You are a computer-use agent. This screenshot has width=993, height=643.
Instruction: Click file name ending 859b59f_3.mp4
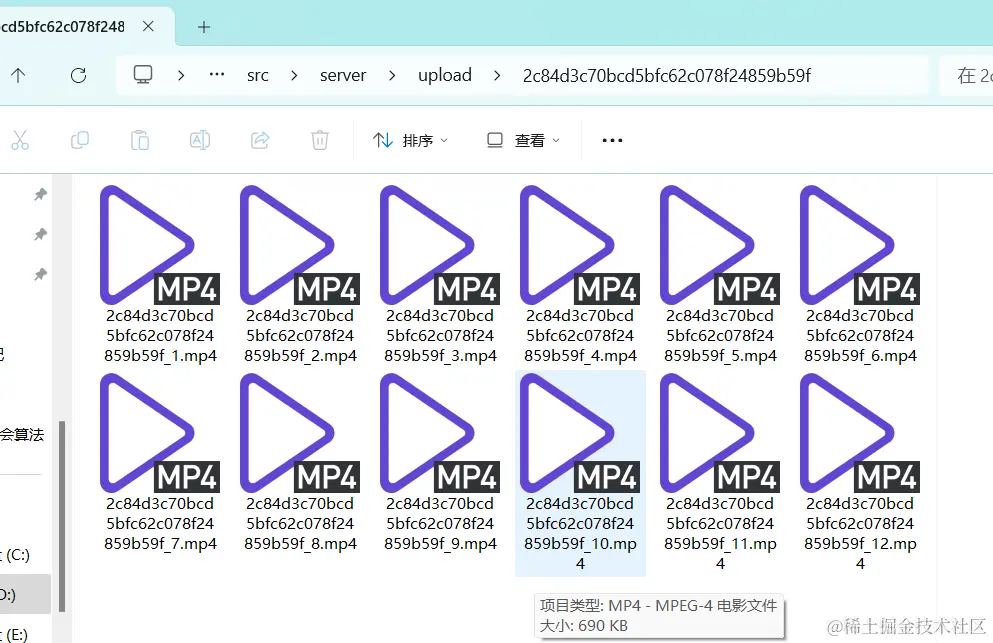click(x=440, y=336)
